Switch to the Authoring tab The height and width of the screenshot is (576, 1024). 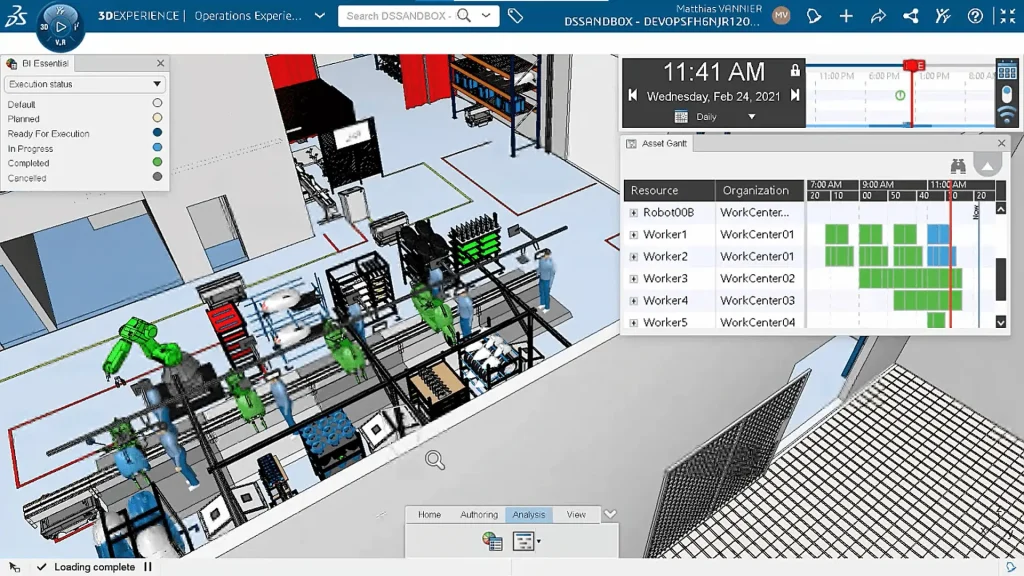coord(478,515)
